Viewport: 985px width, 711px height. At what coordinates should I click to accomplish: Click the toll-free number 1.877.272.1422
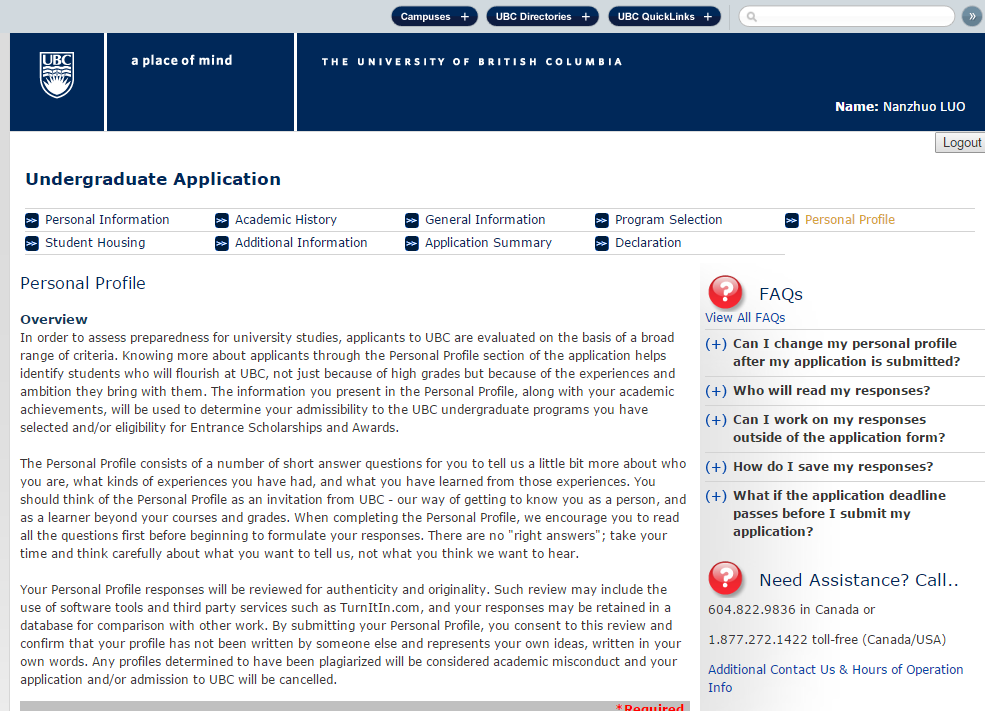(758, 640)
